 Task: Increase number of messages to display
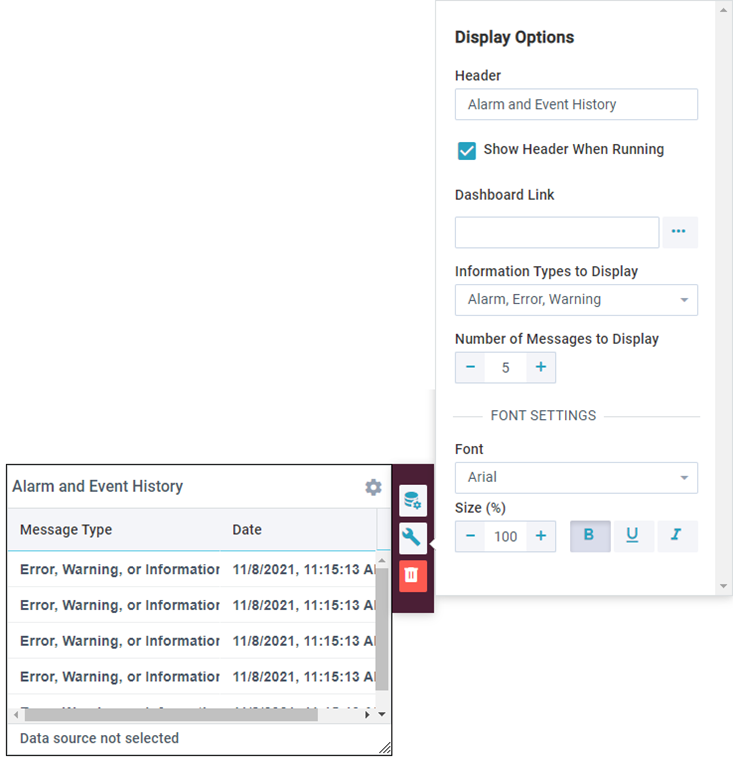pos(541,367)
